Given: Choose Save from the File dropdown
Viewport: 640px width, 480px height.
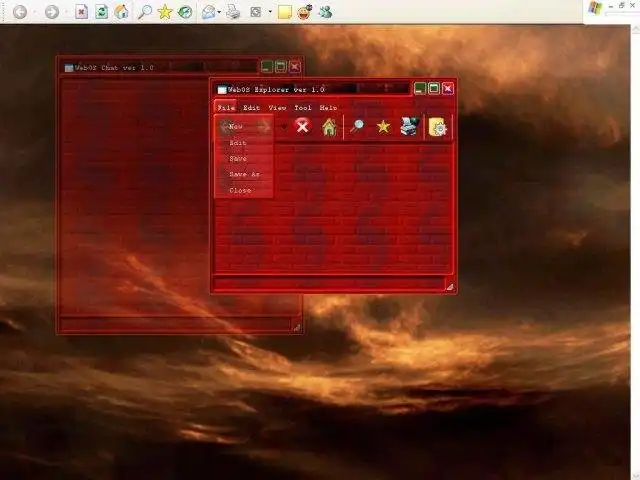Looking at the screenshot, I should (x=244, y=159).
